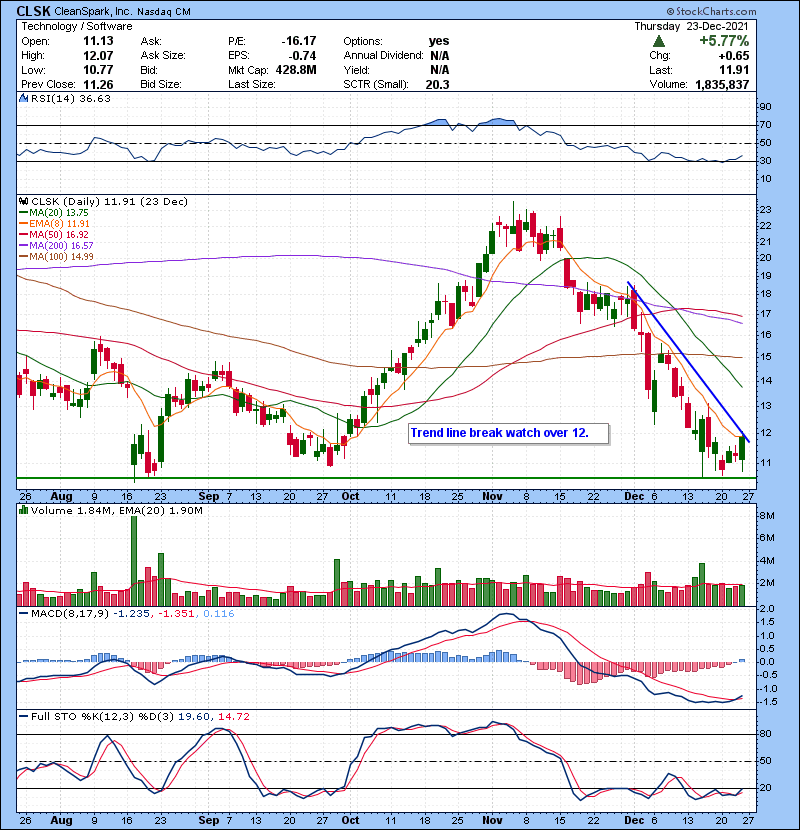Click the tallest green volume bar in August
Screen dimensions: 800x830
coord(134,561)
